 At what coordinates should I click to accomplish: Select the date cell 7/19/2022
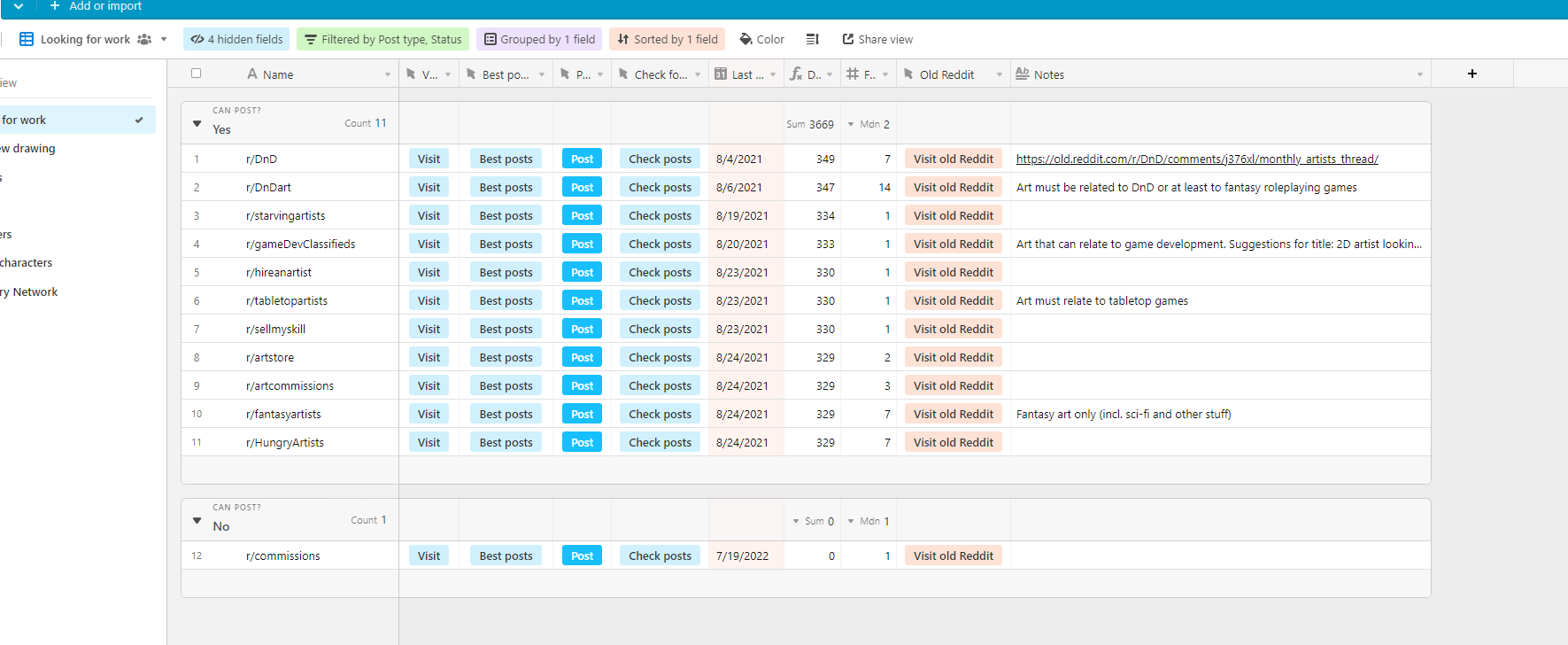tap(746, 556)
